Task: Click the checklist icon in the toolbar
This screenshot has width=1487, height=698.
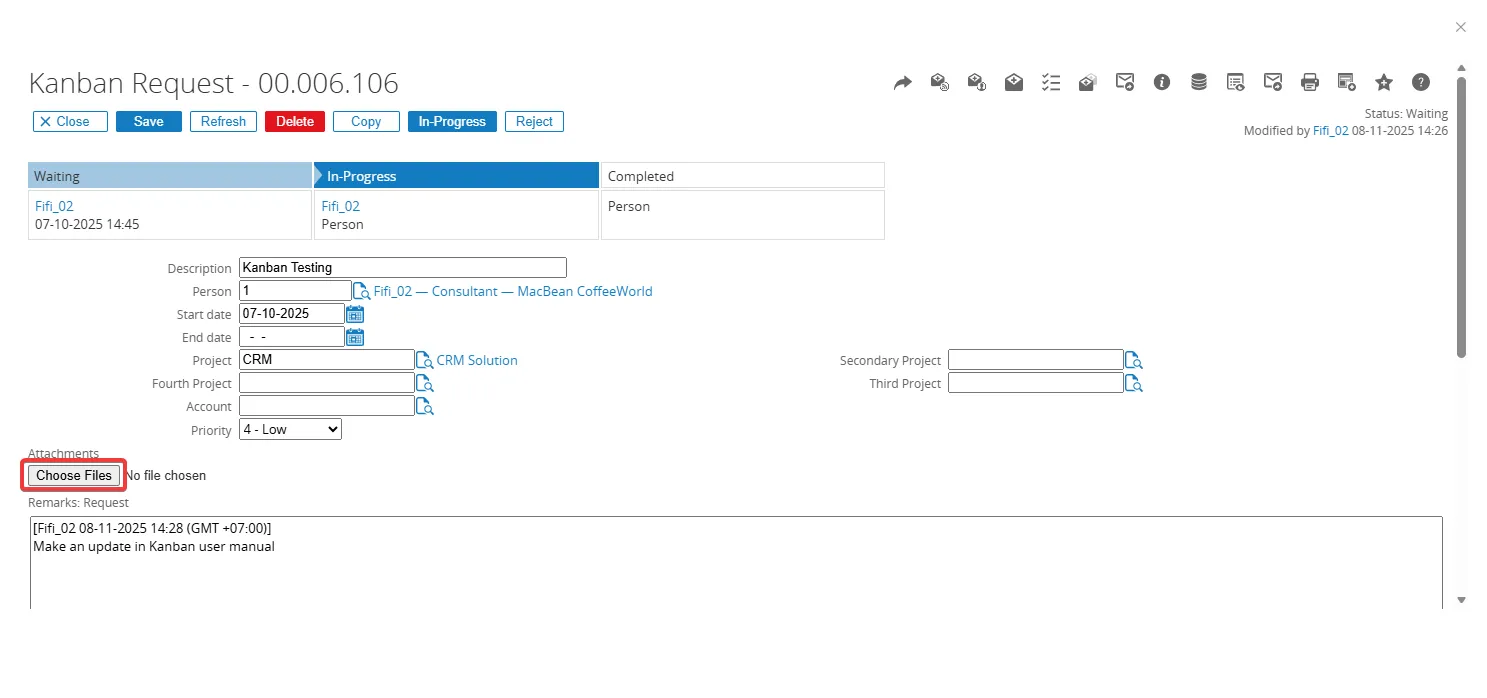Action: [1051, 82]
